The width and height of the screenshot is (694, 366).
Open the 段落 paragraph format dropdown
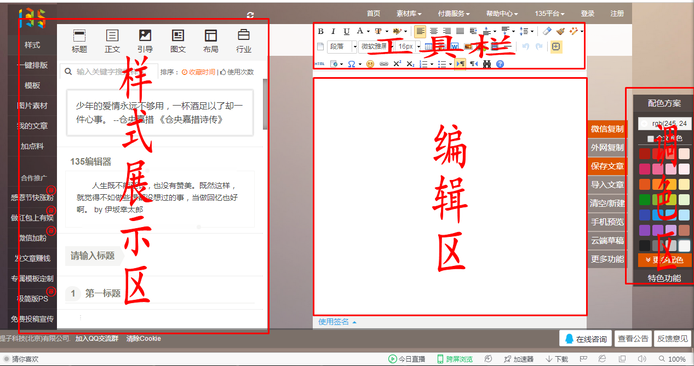tap(342, 46)
